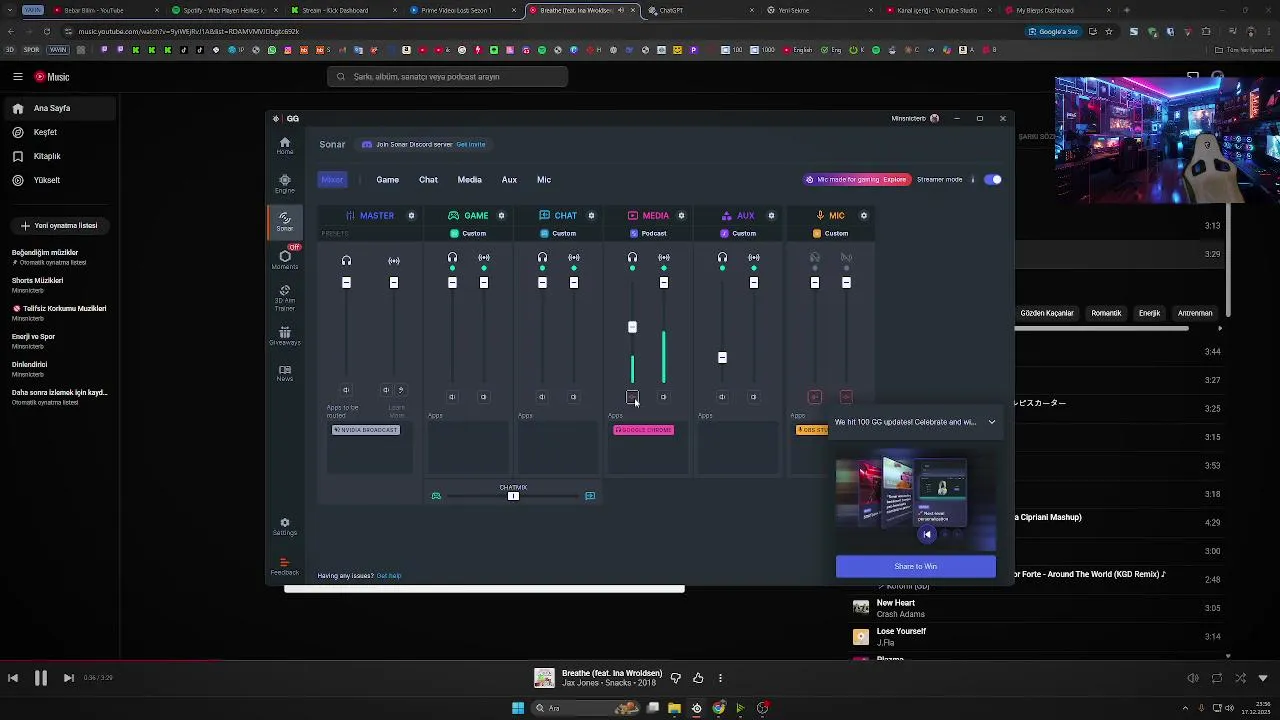
Task: Click the Streamer mode info icon
Action: [x=973, y=180]
